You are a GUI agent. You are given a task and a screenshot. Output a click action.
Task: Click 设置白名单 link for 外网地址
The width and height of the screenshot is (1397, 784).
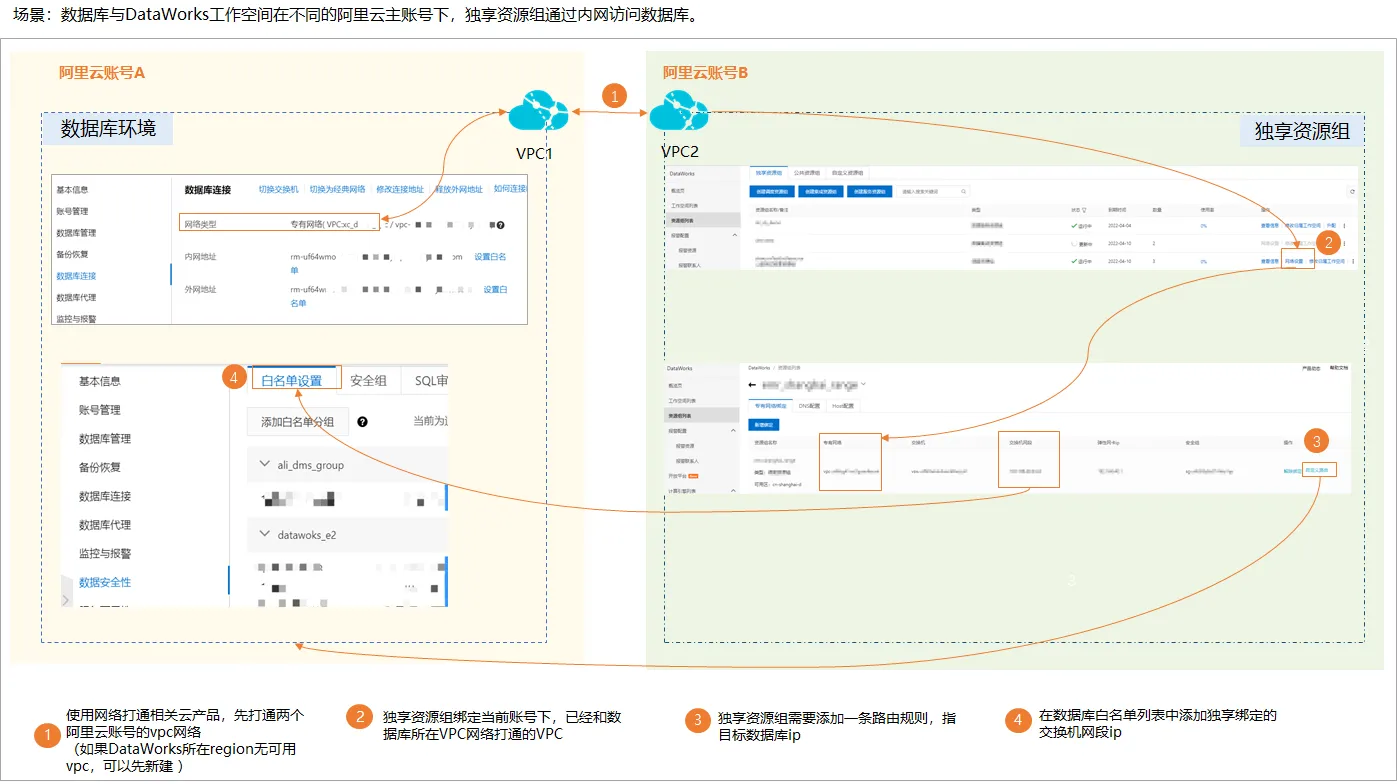click(x=496, y=290)
